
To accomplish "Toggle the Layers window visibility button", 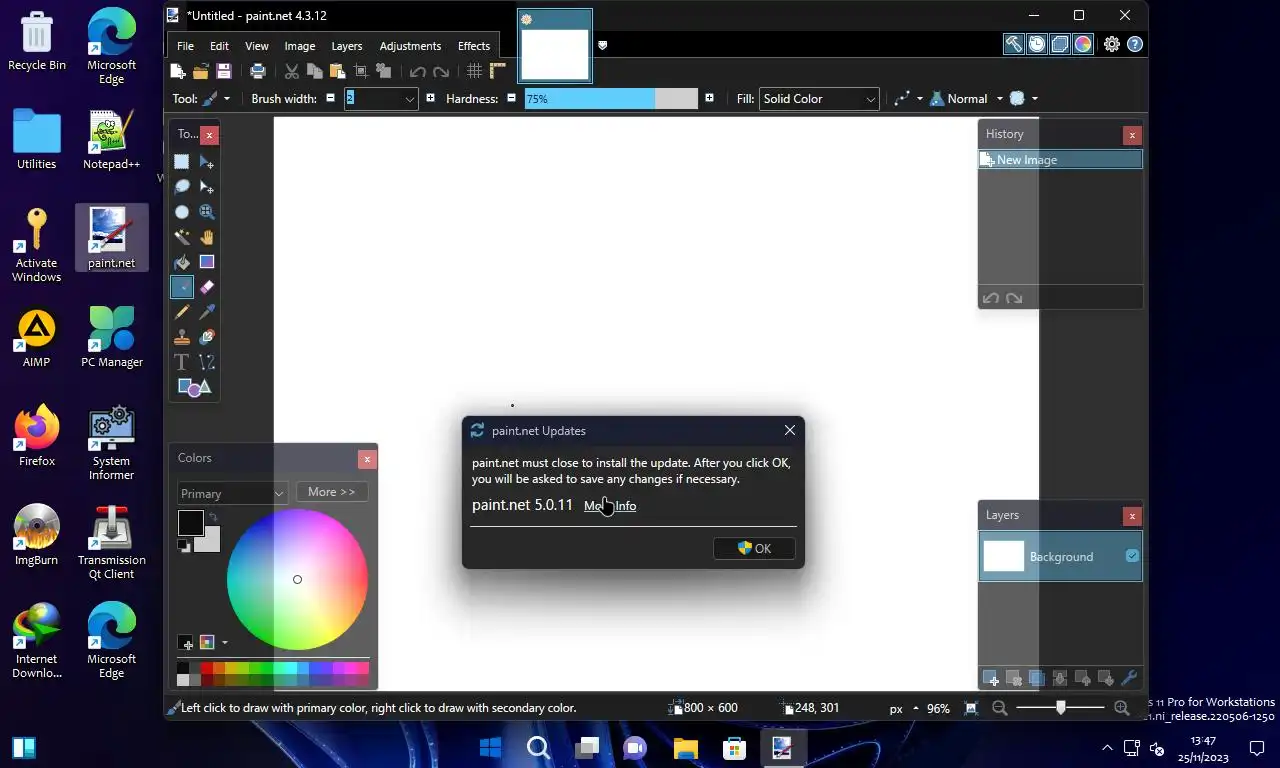I will pos(1060,44).
